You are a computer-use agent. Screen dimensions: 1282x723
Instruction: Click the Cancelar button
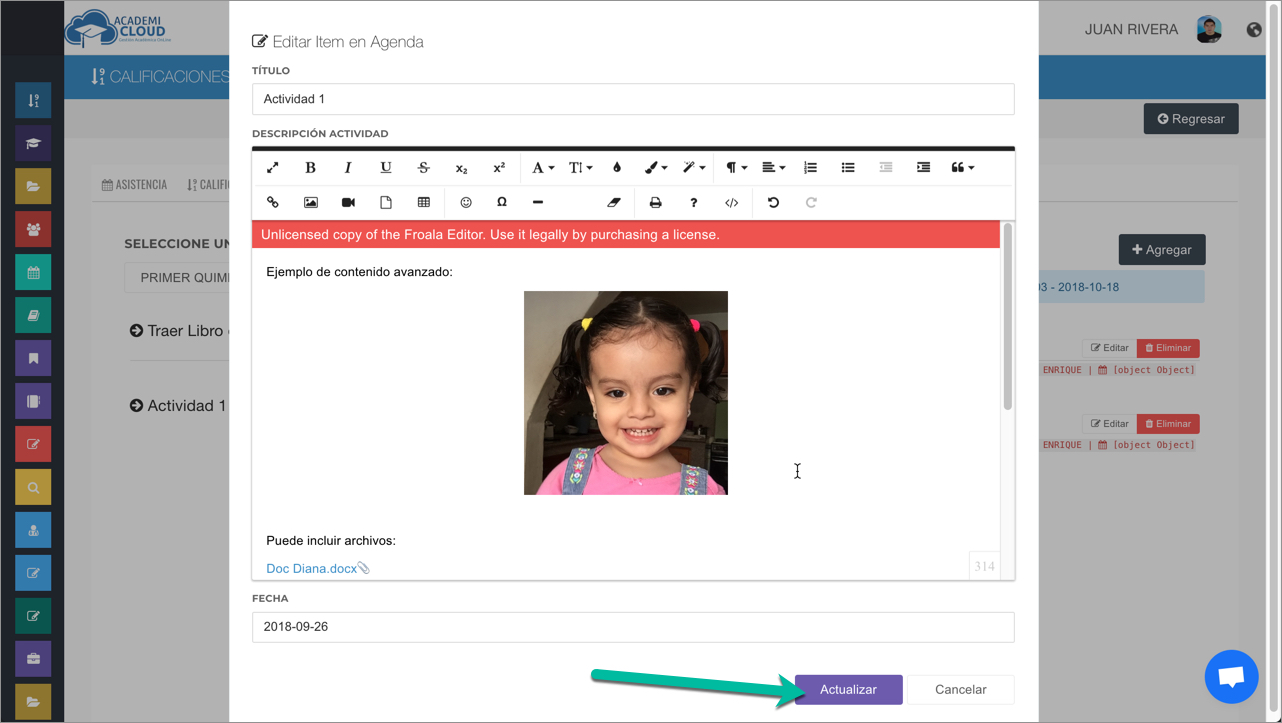[x=961, y=690]
